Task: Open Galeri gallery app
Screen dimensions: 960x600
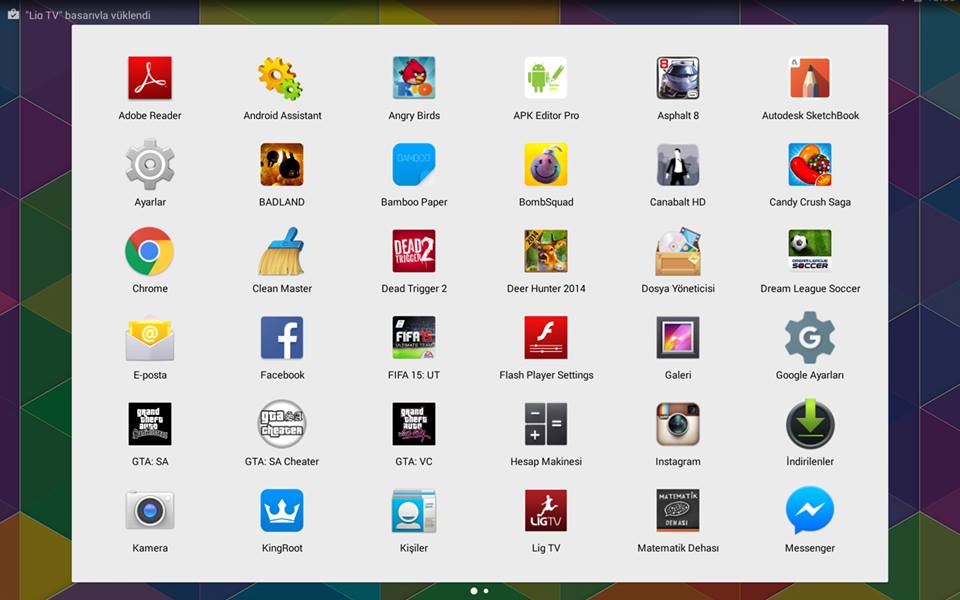Action: (x=678, y=338)
